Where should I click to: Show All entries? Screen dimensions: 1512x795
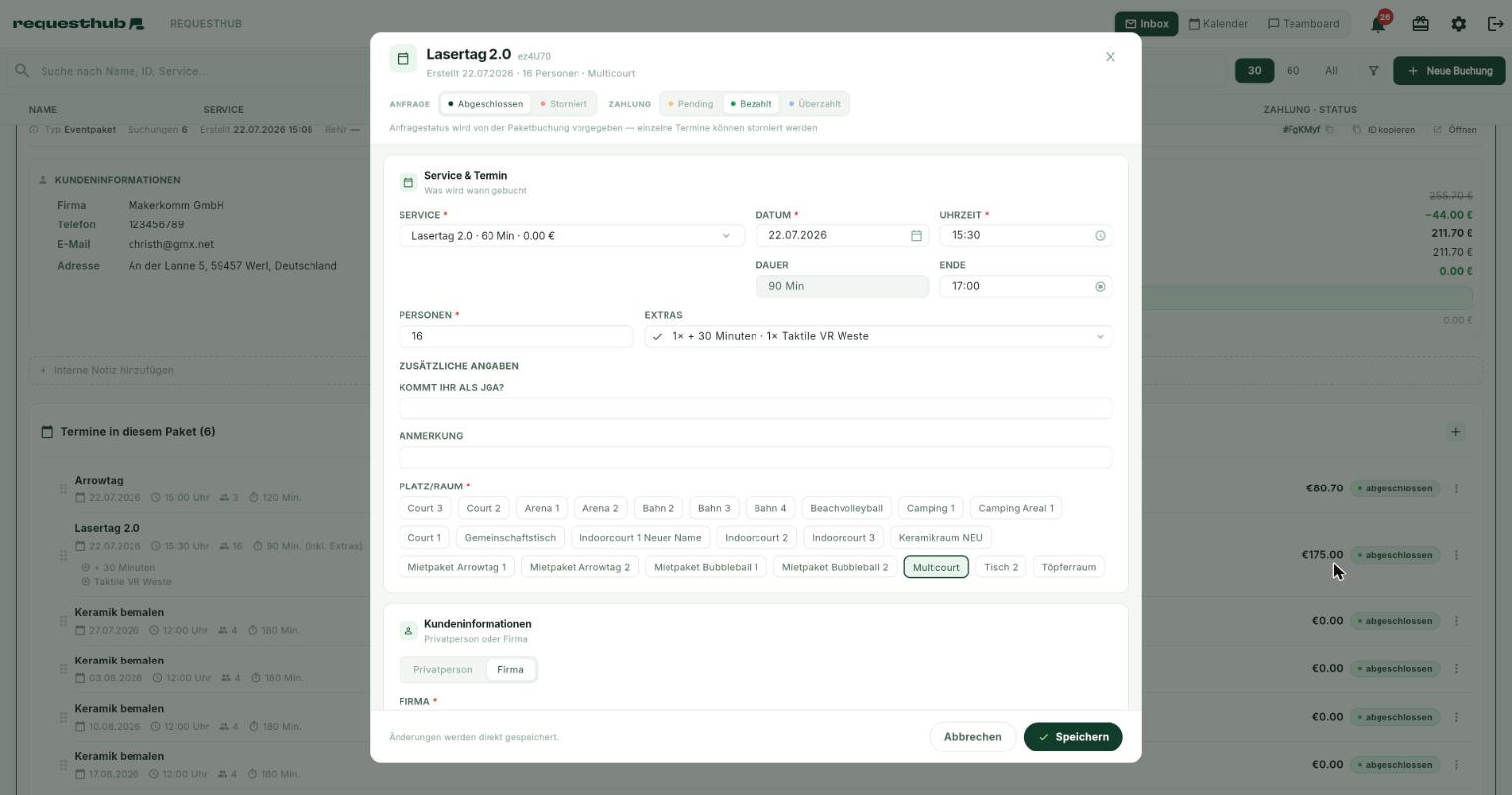[1331, 71]
